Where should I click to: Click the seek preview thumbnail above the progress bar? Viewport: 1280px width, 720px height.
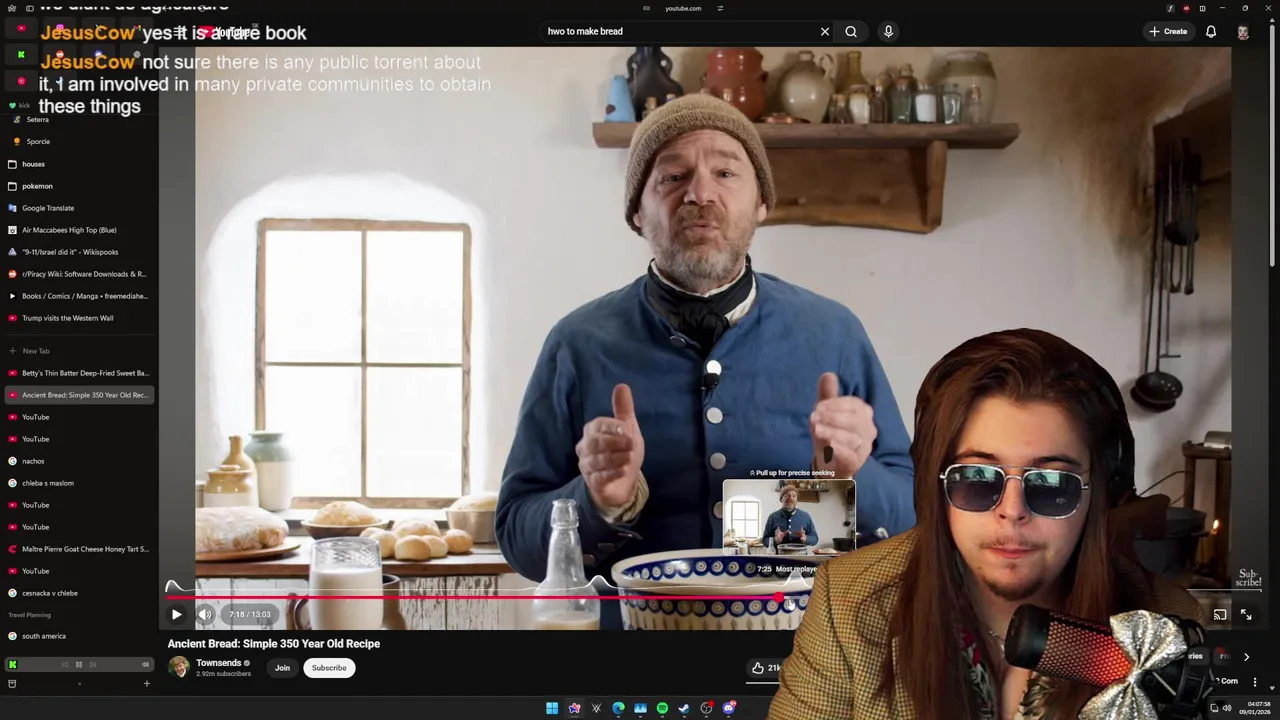pos(789,516)
